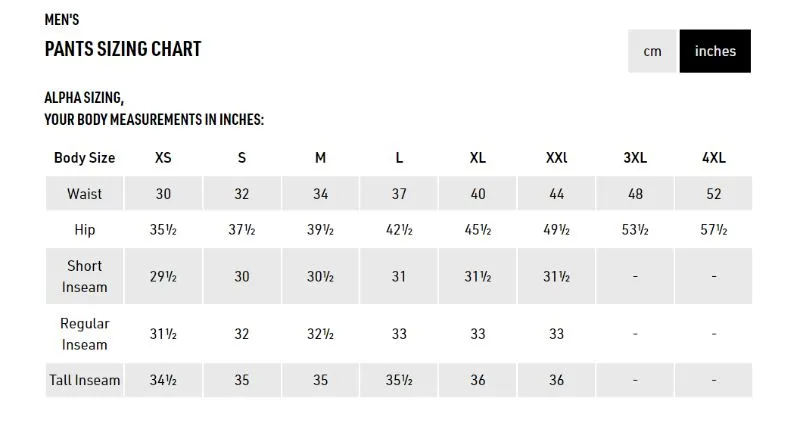Click the XS waist value 30
800x423 pixels.
[163, 194]
